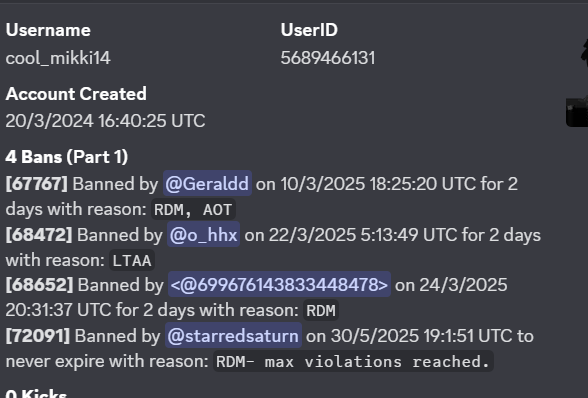Click the RDM reason code for ban 68652
This screenshot has height=398, width=588.
tap(321, 311)
